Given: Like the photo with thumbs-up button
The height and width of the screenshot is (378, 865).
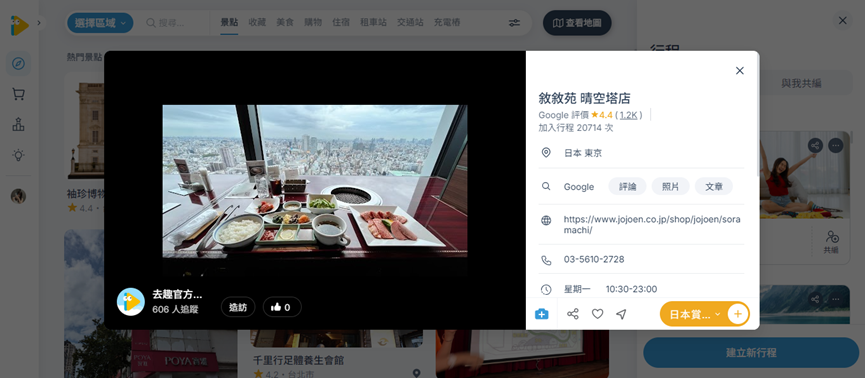Looking at the screenshot, I should [282, 307].
